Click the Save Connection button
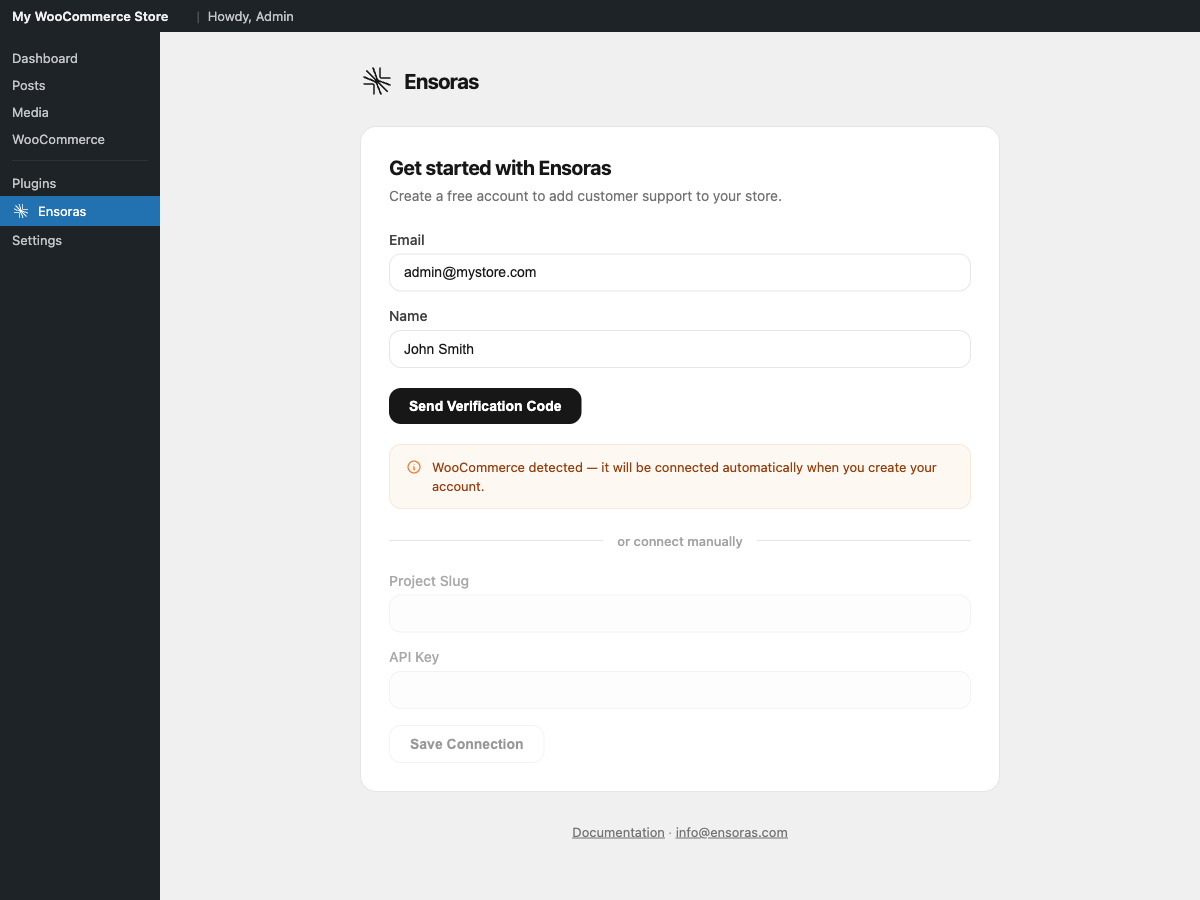 point(466,743)
